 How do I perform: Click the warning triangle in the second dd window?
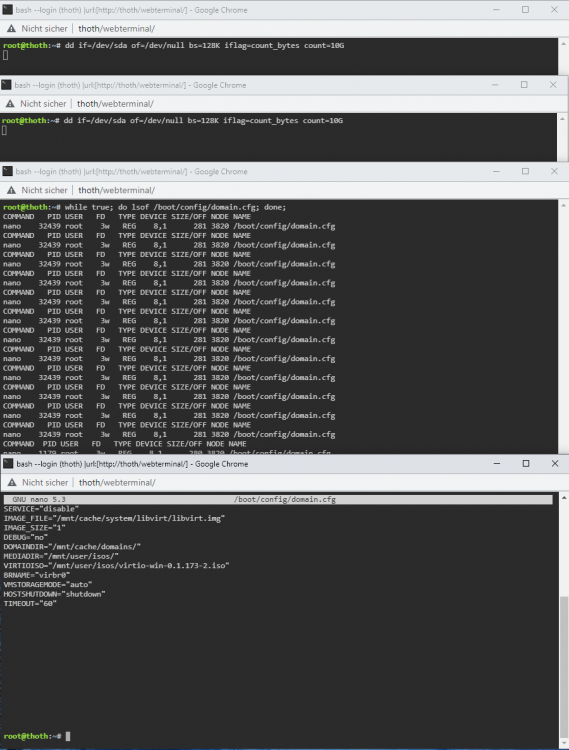[x=10, y=104]
